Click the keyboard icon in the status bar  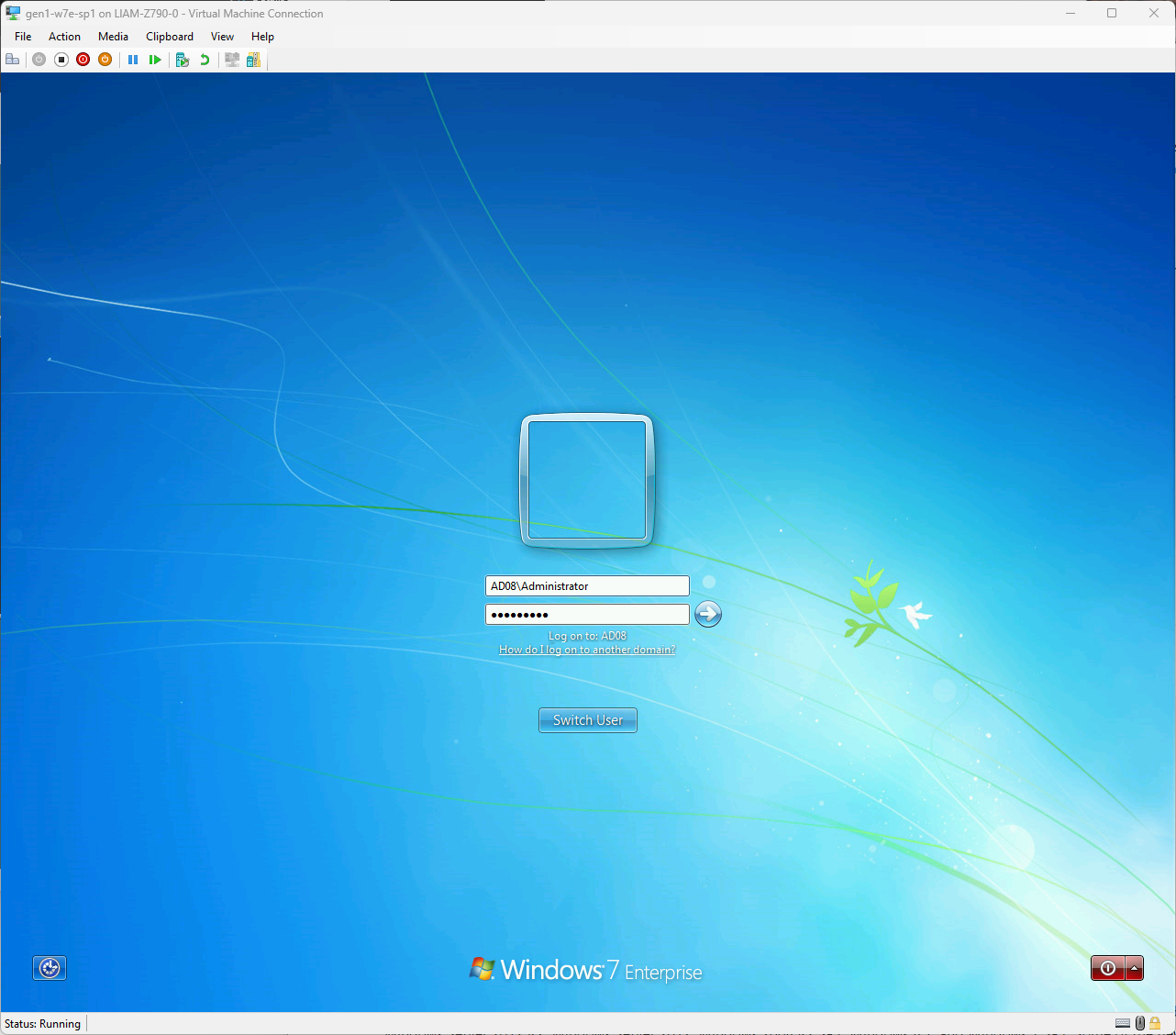pyautogui.click(x=1123, y=1023)
